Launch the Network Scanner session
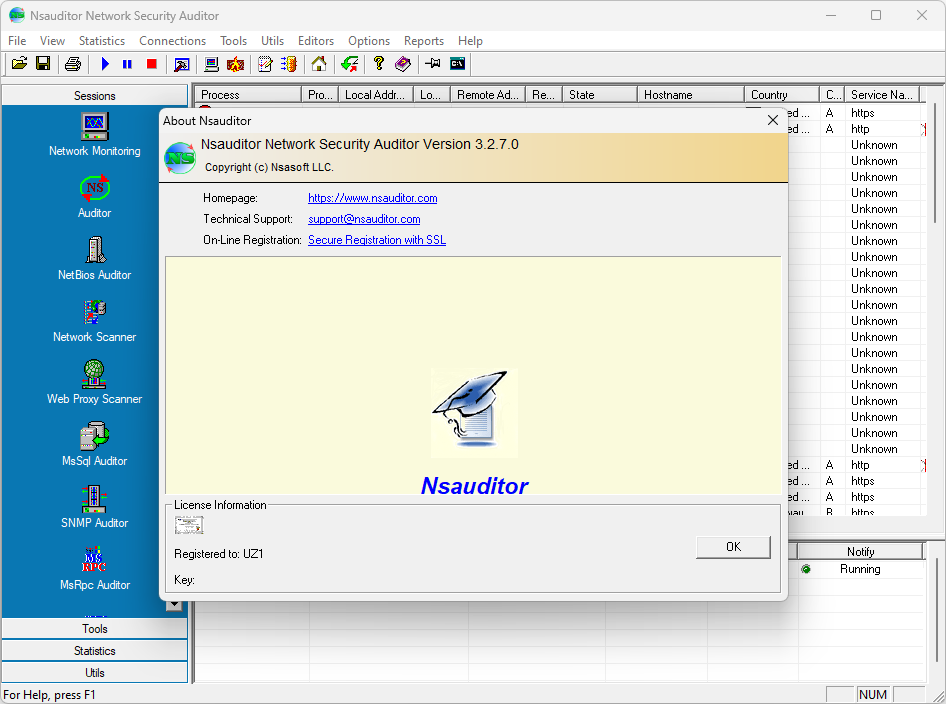Image resolution: width=946 pixels, height=704 pixels. (95, 321)
